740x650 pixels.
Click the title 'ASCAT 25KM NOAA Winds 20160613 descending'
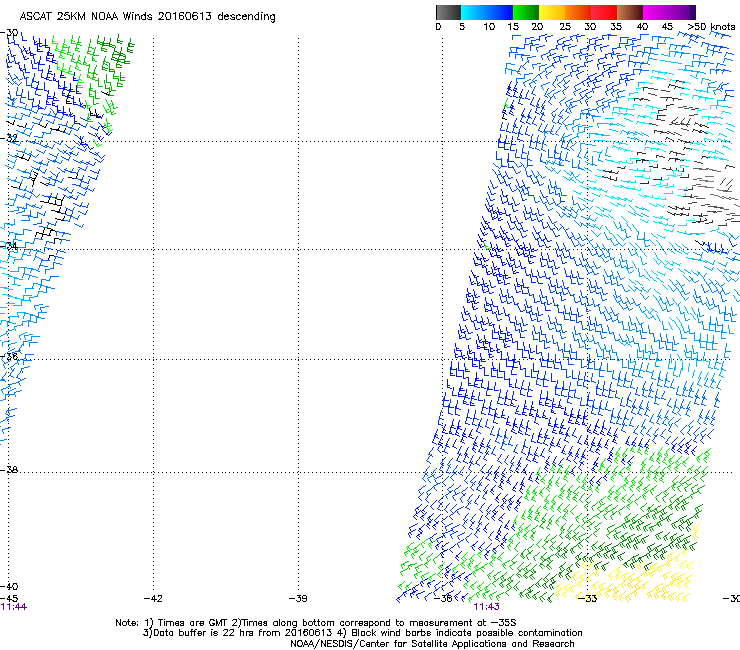point(147,17)
